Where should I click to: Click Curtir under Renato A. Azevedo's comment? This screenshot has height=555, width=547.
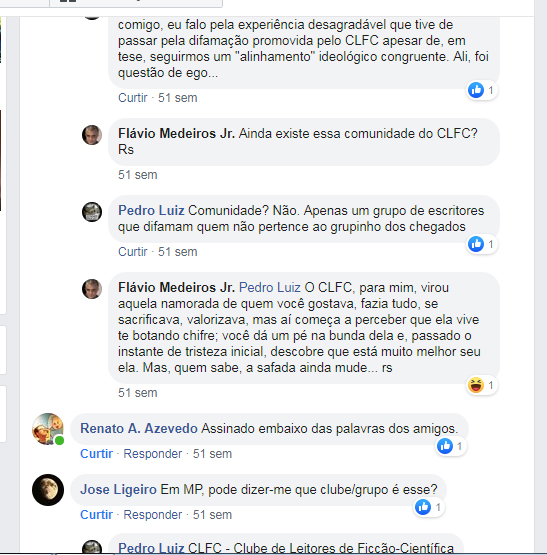[x=96, y=453]
